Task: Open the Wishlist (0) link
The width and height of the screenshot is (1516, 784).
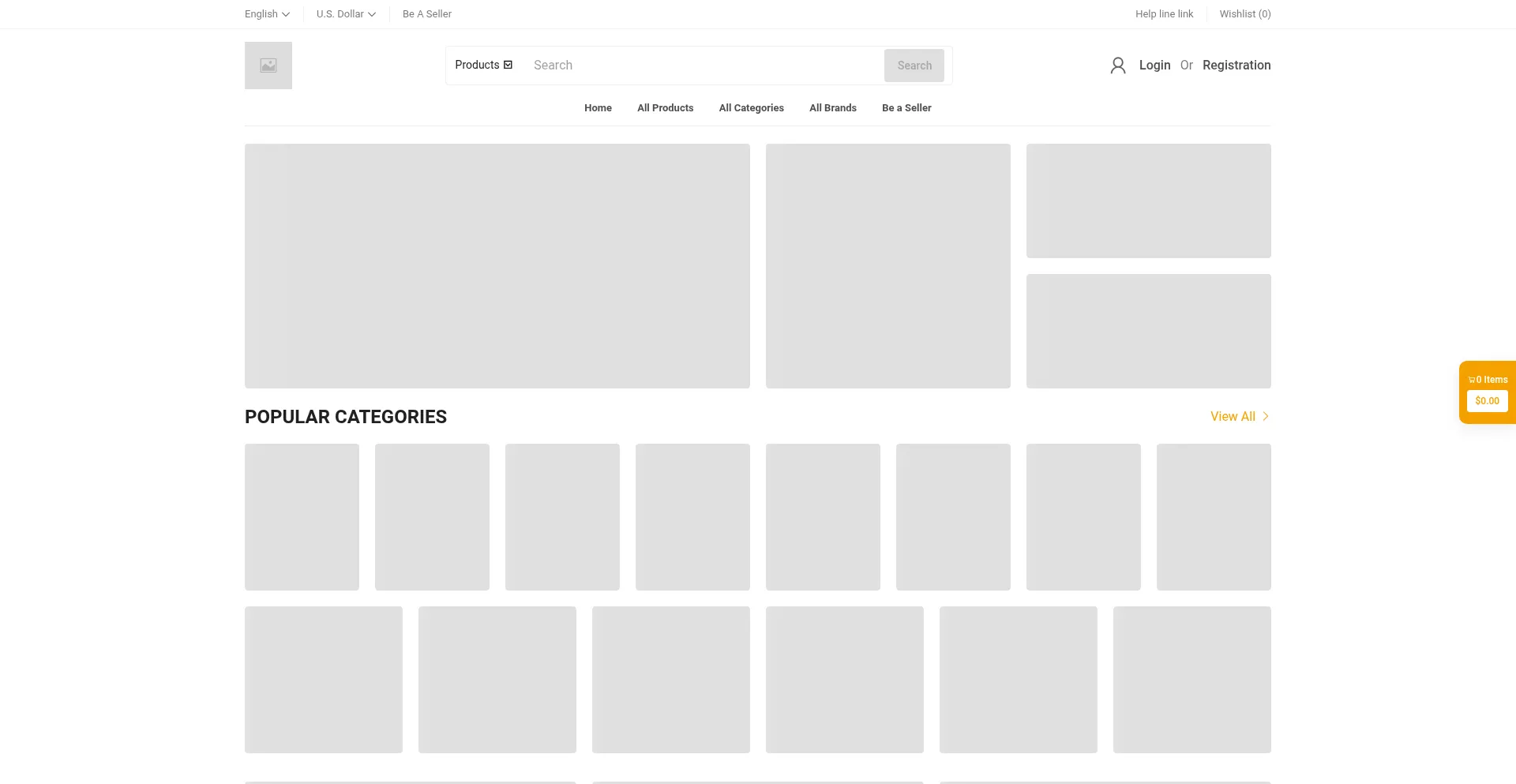Action: [x=1244, y=14]
